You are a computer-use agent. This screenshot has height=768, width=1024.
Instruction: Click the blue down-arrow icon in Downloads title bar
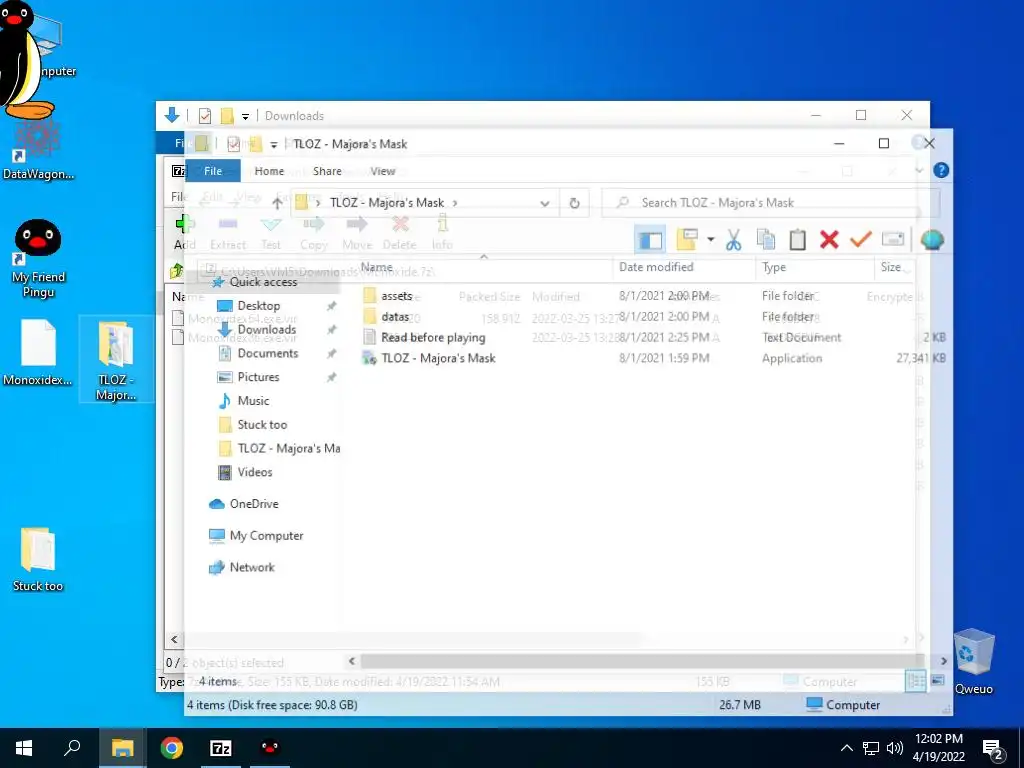pyautogui.click(x=172, y=116)
